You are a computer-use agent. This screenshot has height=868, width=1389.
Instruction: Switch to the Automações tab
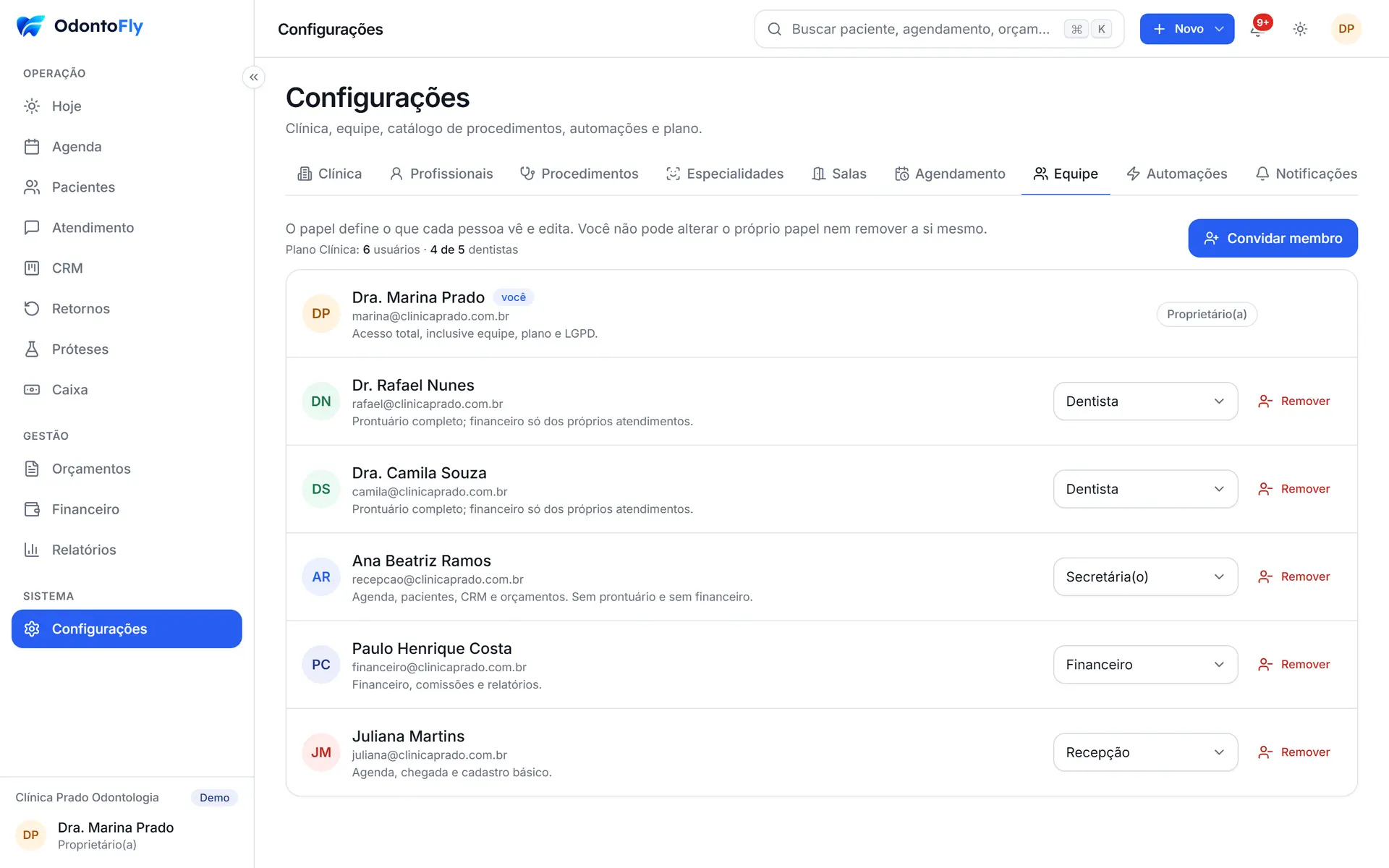tap(1176, 174)
